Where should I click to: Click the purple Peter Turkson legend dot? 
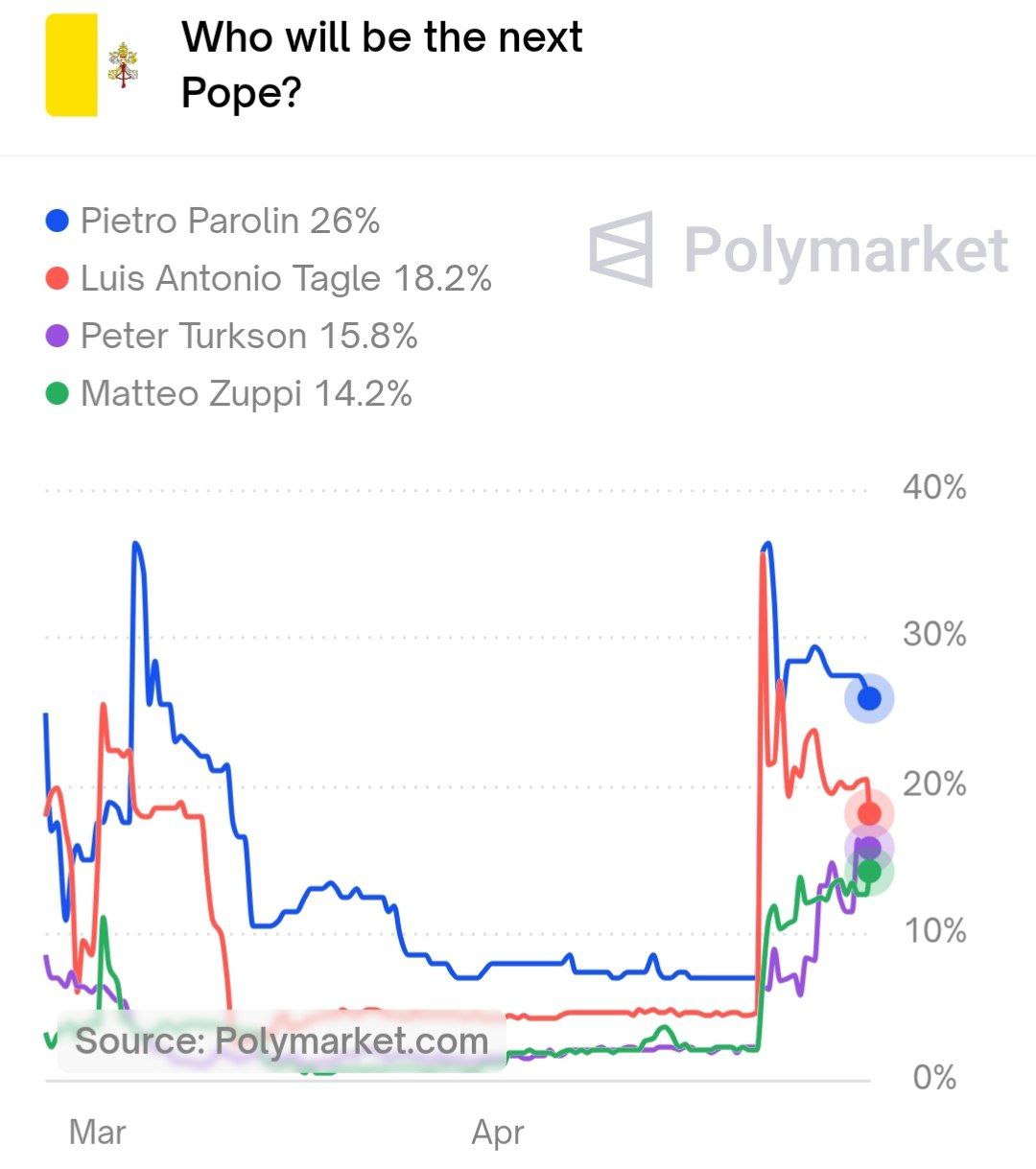pos(58,337)
